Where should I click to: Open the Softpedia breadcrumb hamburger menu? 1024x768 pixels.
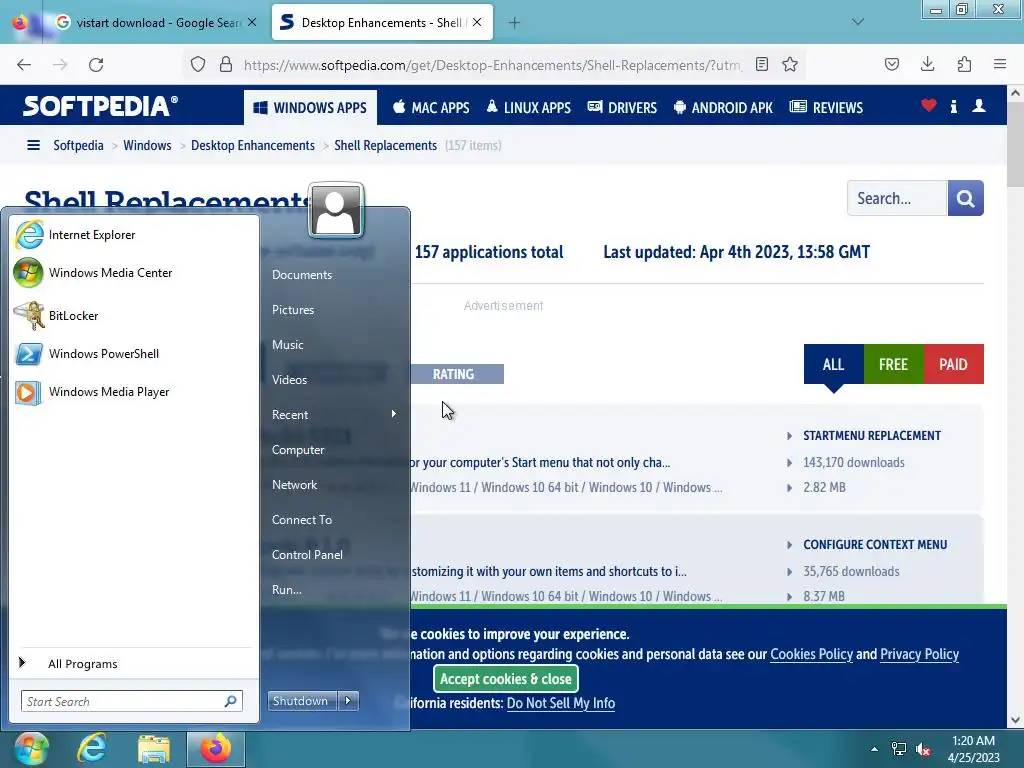click(33, 145)
